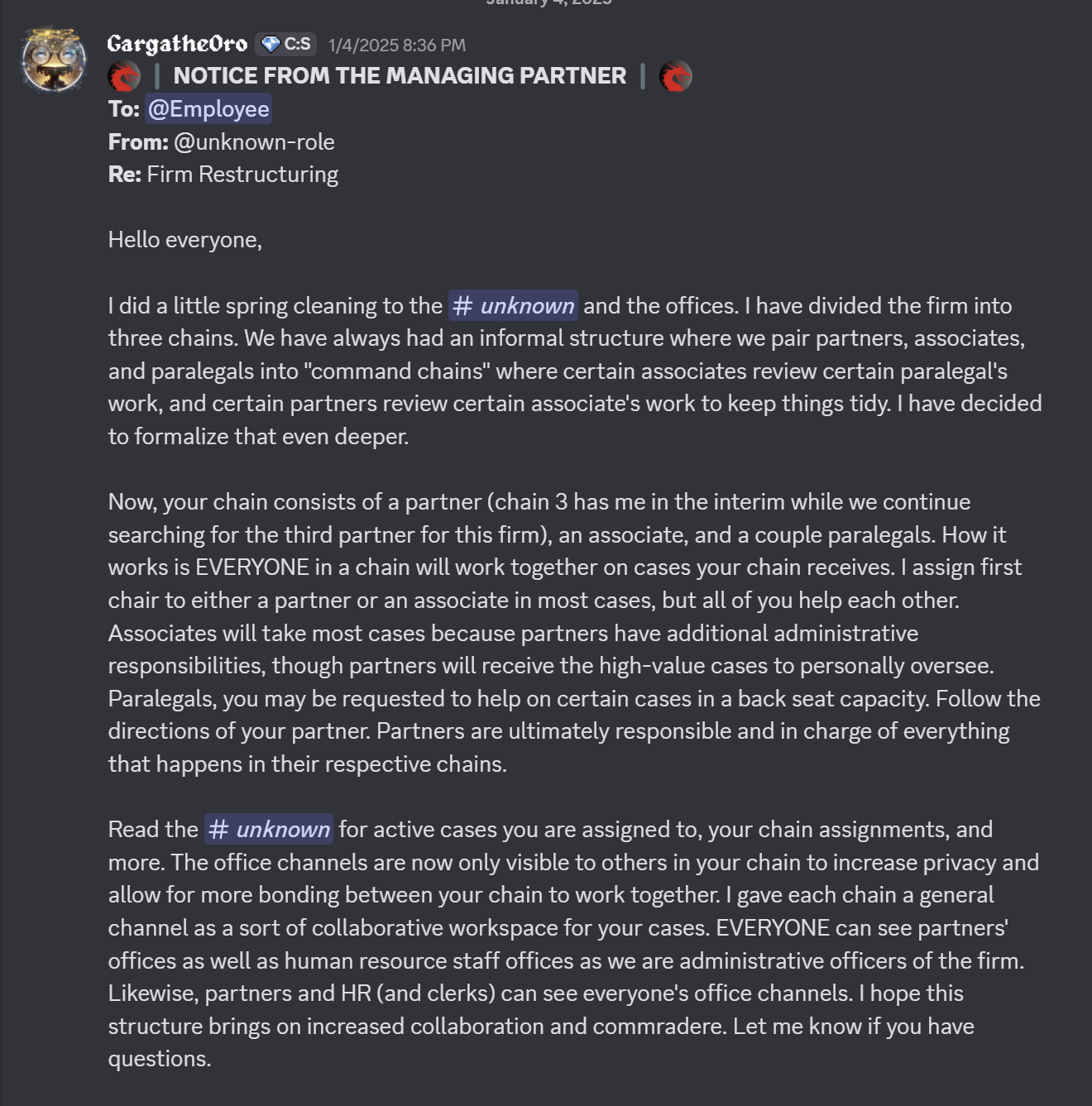Click the GargatheOro username

pos(177,44)
